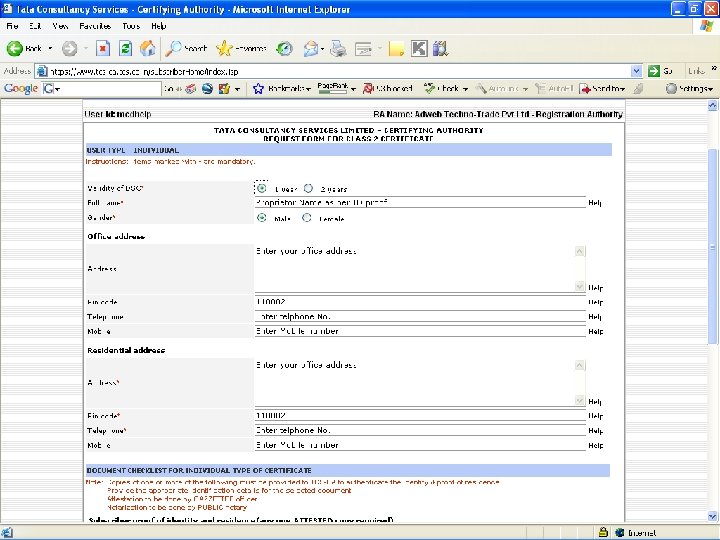Click the green Go arrow button
Viewport: 720px width, 540px height.
654,71
